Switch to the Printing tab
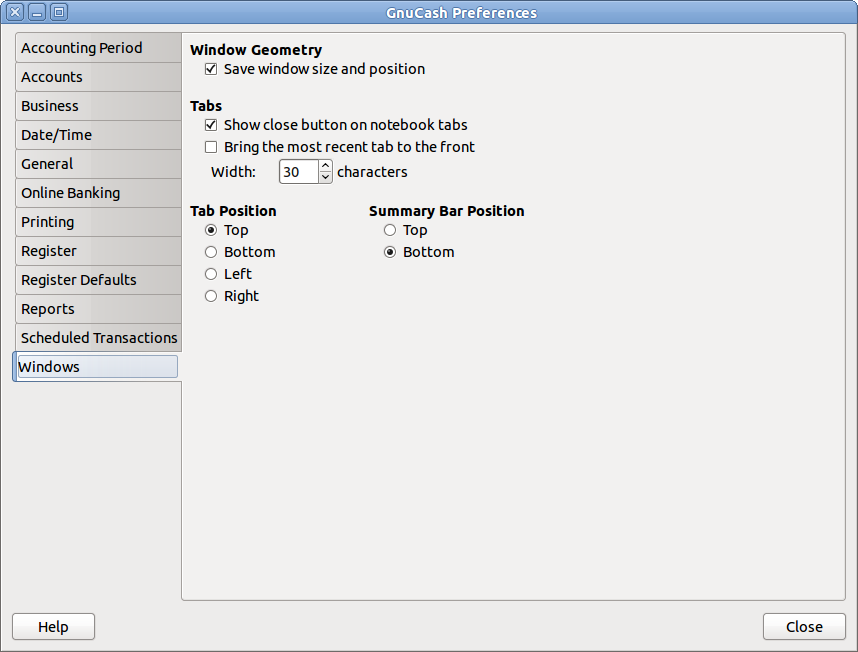This screenshot has height=652, width=858. pyautogui.click(x=98, y=222)
